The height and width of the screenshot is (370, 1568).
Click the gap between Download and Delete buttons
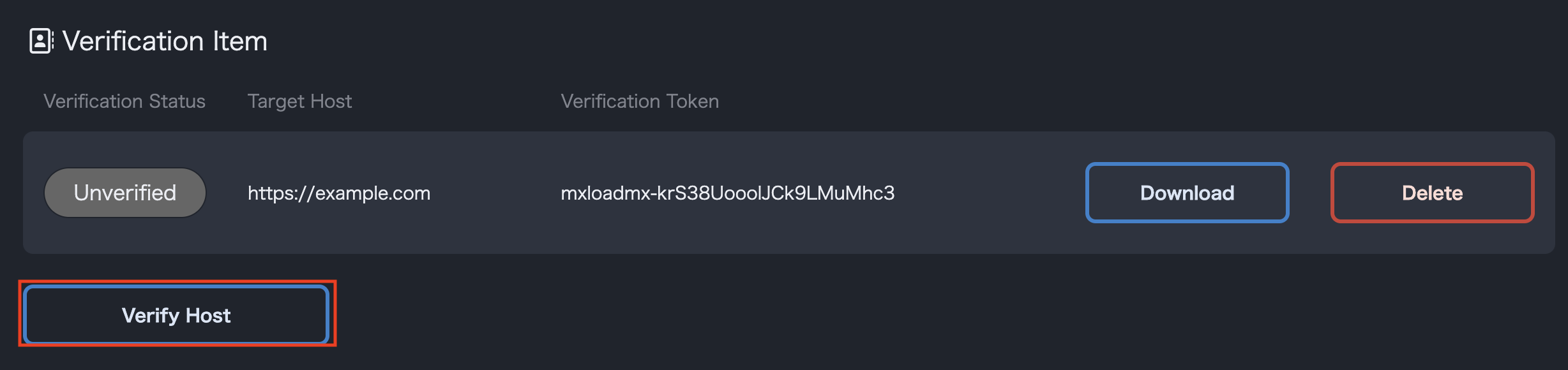pos(1309,193)
